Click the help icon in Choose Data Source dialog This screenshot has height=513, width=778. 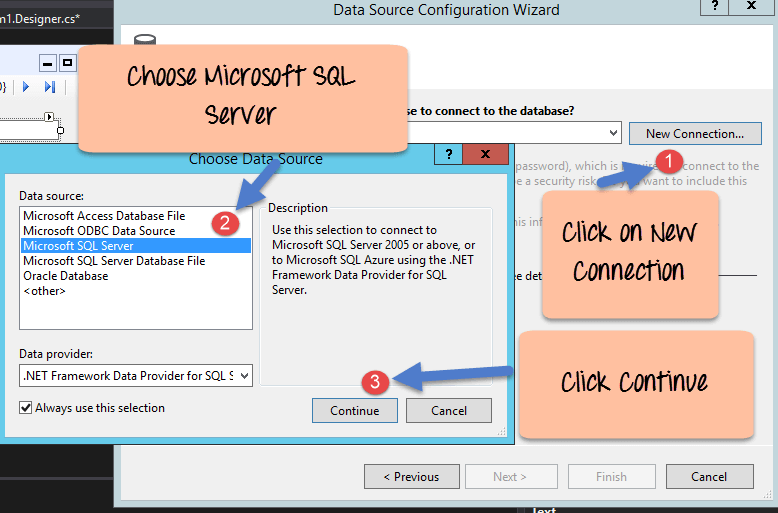[449, 155]
